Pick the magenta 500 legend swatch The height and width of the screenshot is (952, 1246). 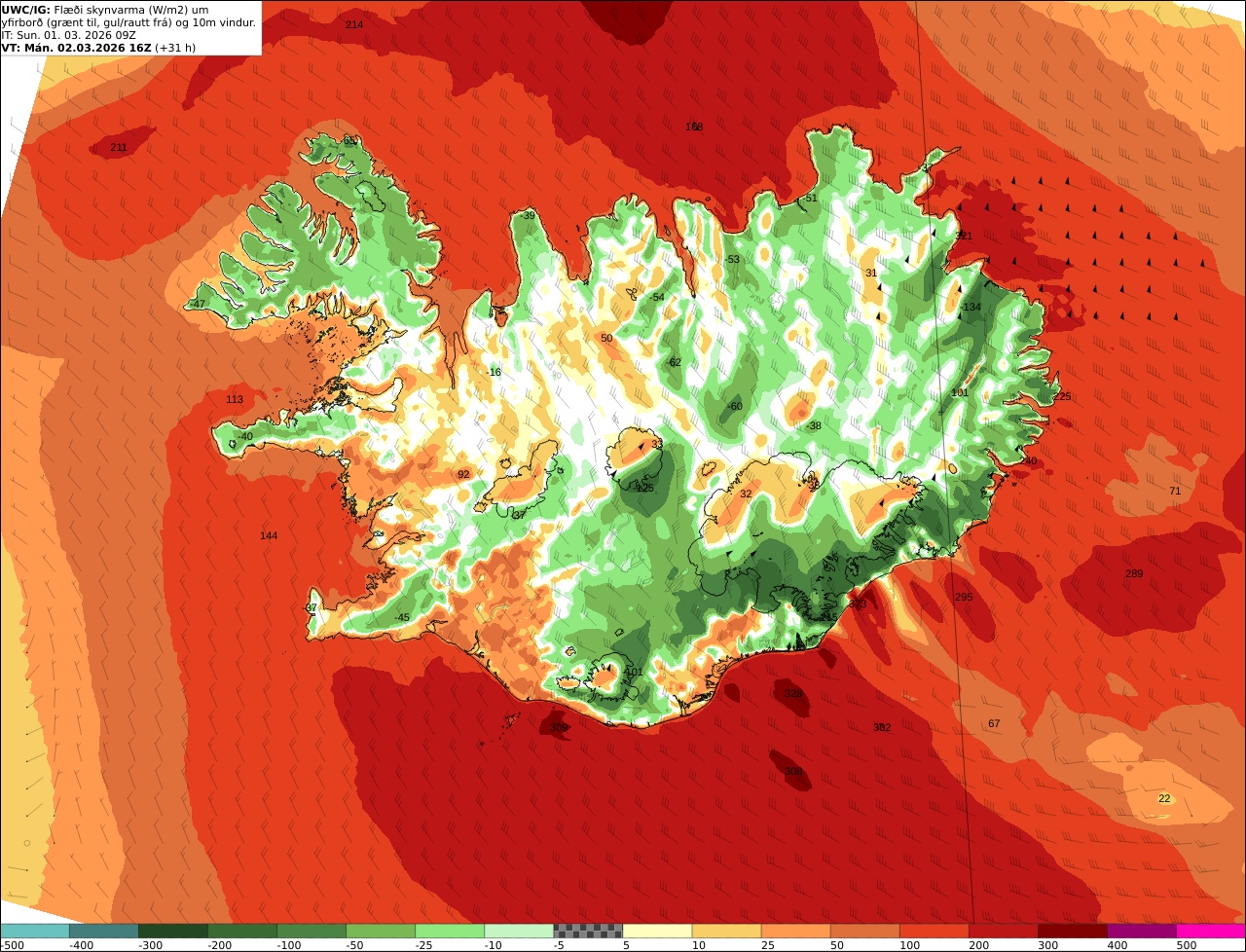(1211, 931)
